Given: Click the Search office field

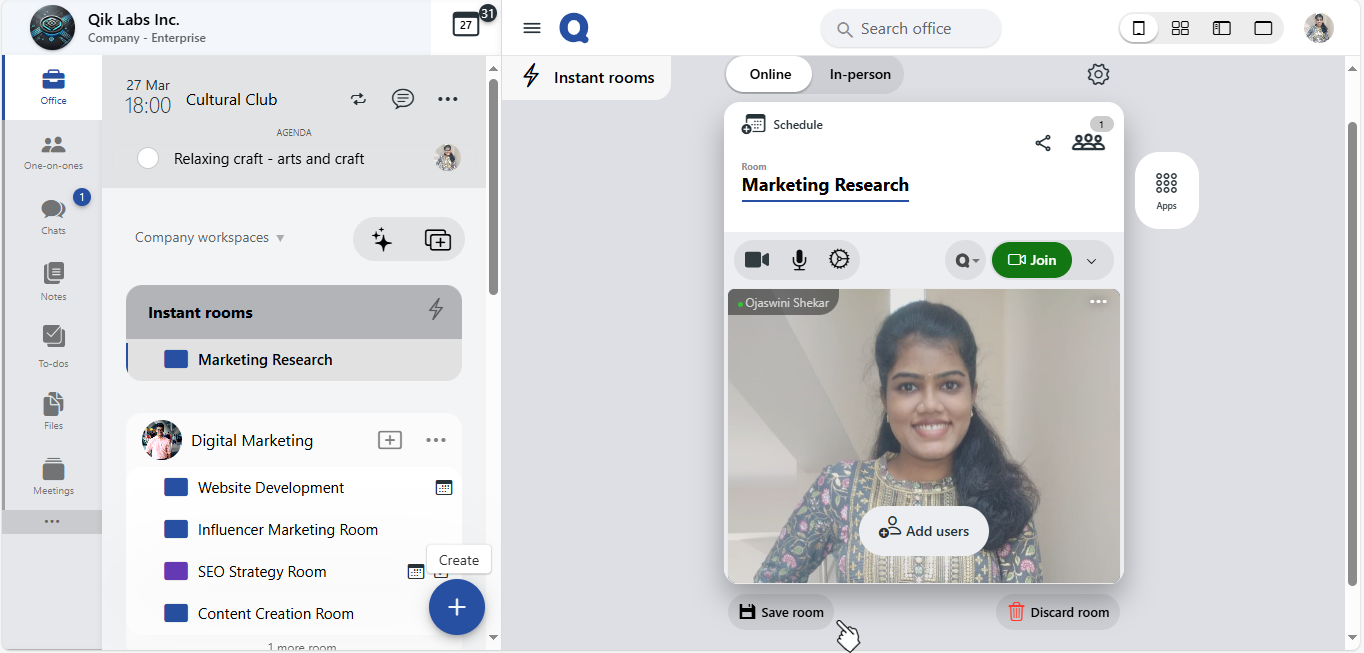Looking at the screenshot, I should coord(910,29).
